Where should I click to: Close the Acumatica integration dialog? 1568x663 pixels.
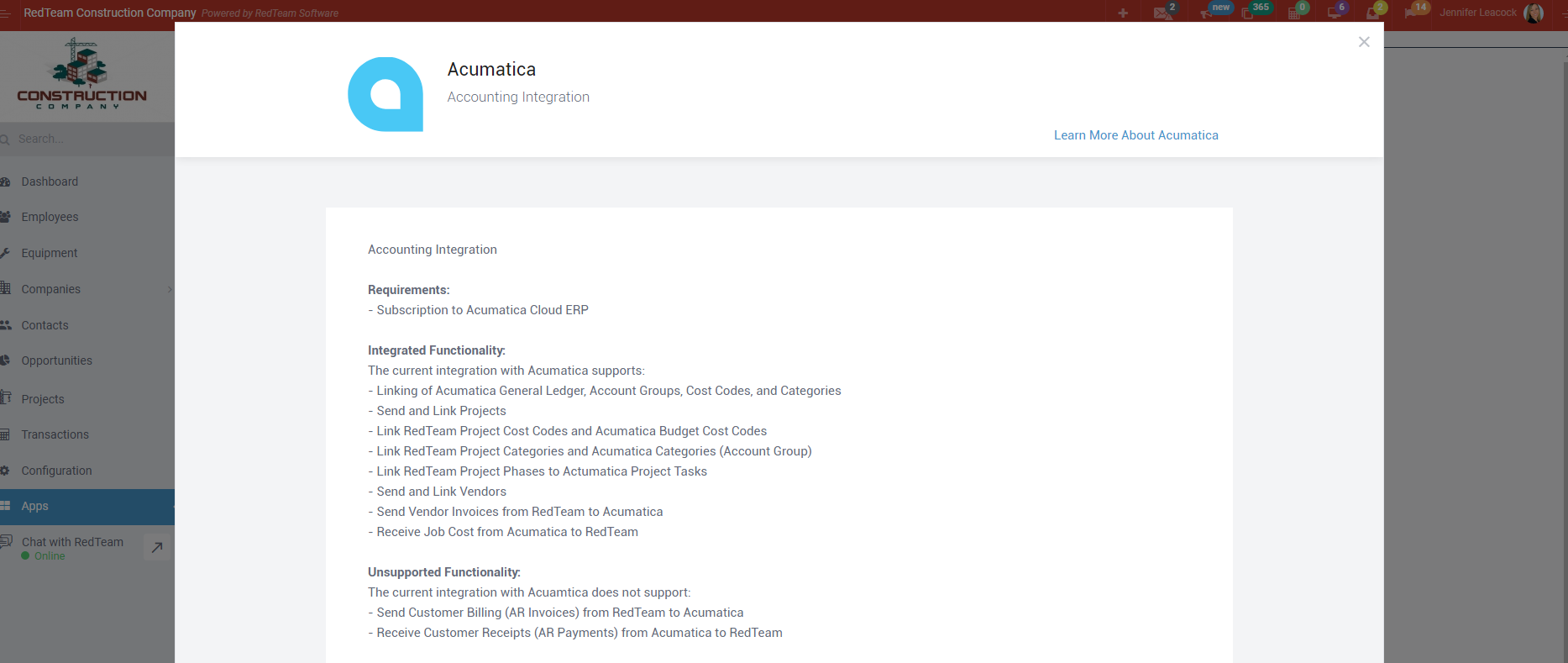(x=1364, y=42)
